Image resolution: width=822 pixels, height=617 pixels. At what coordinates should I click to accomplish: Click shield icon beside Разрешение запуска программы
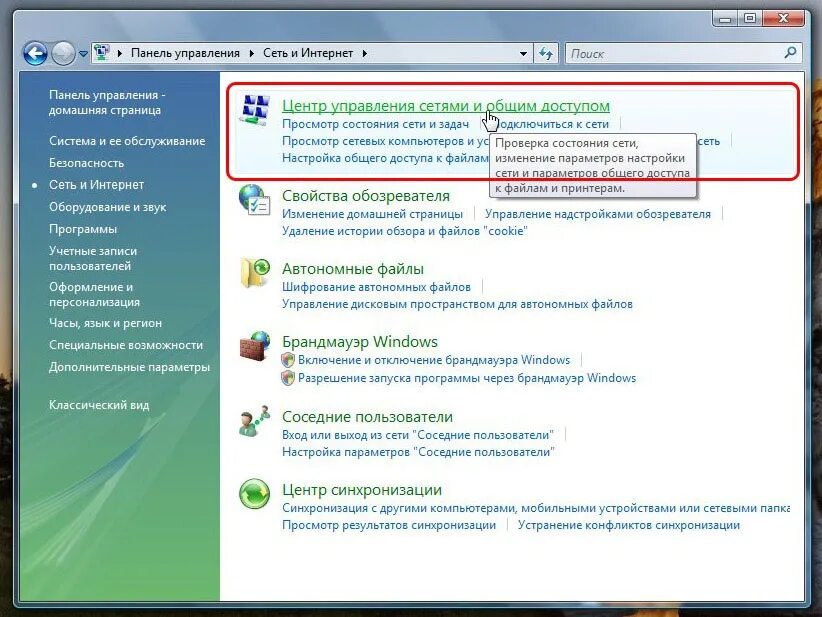pyautogui.click(x=288, y=377)
